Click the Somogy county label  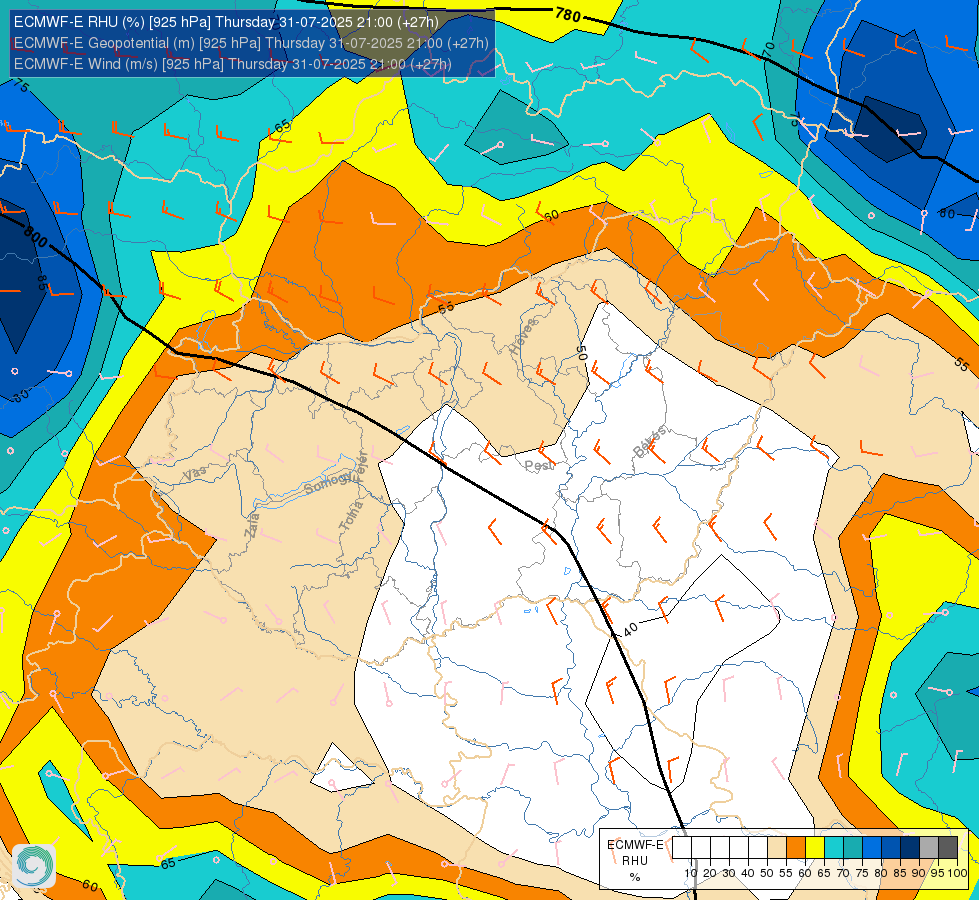329,483
